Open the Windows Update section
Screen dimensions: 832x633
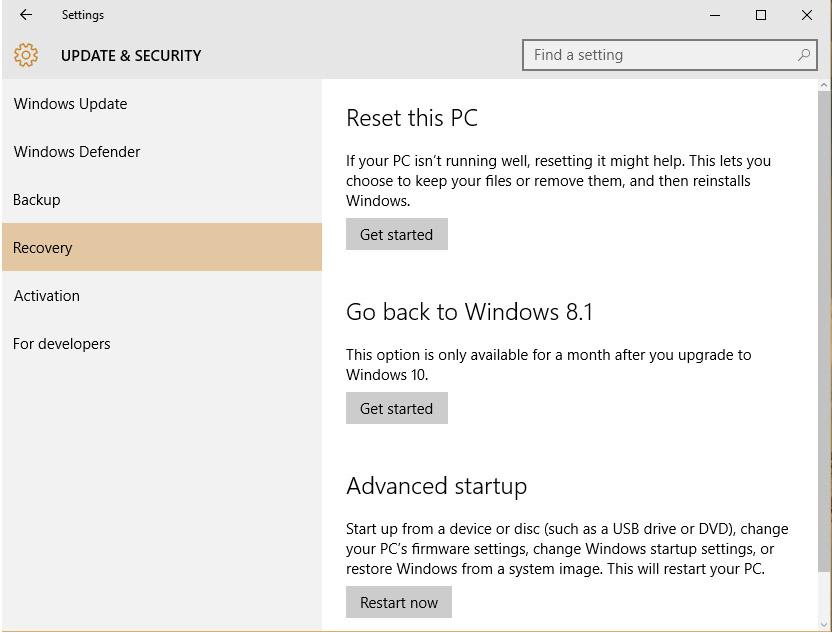point(70,104)
